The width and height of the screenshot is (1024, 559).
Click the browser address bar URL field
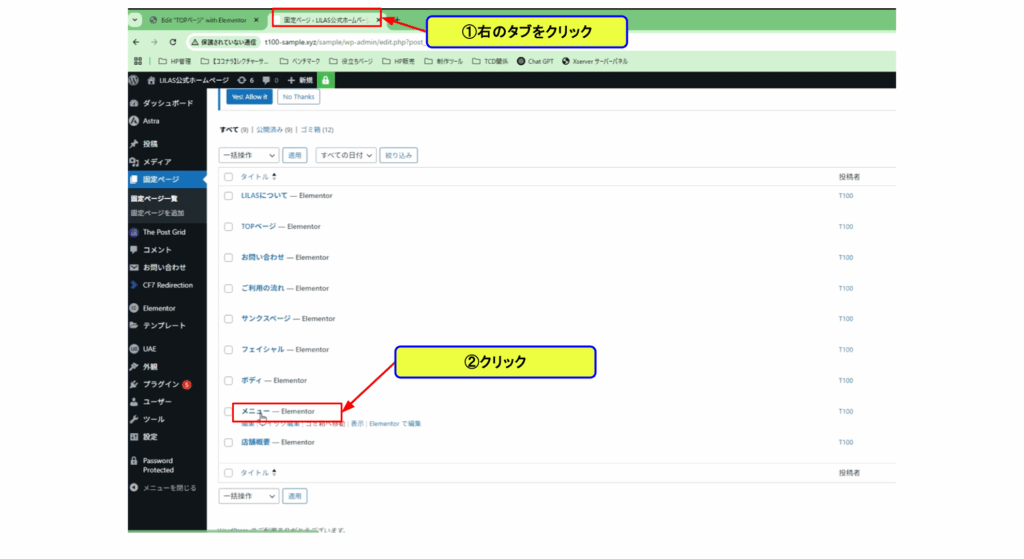click(344, 42)
